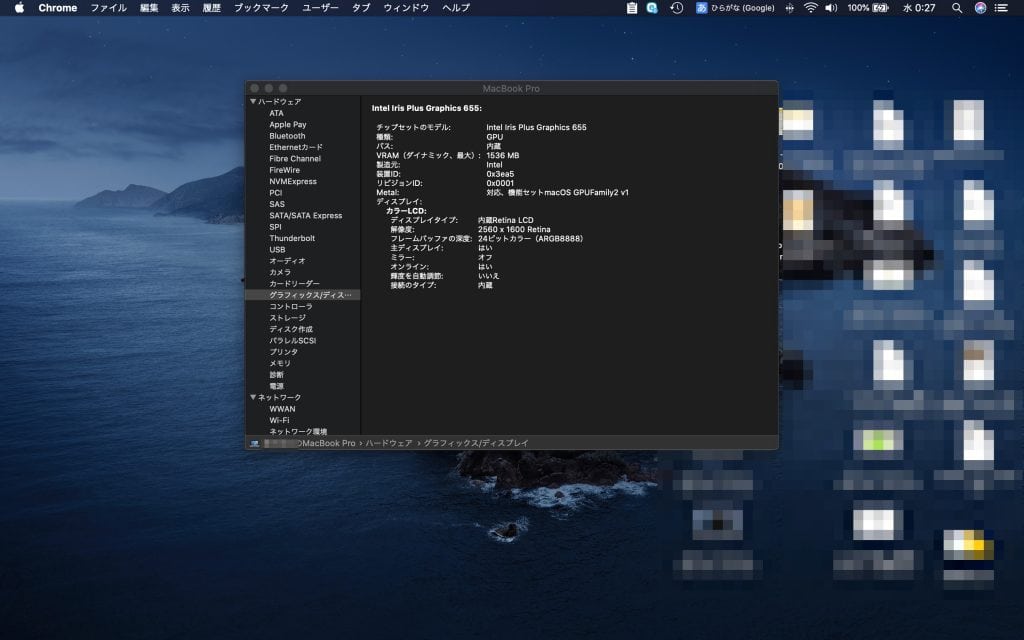Open the タブ menu
Viewport: 1024px width, 640px height.
tap(361, 8)
